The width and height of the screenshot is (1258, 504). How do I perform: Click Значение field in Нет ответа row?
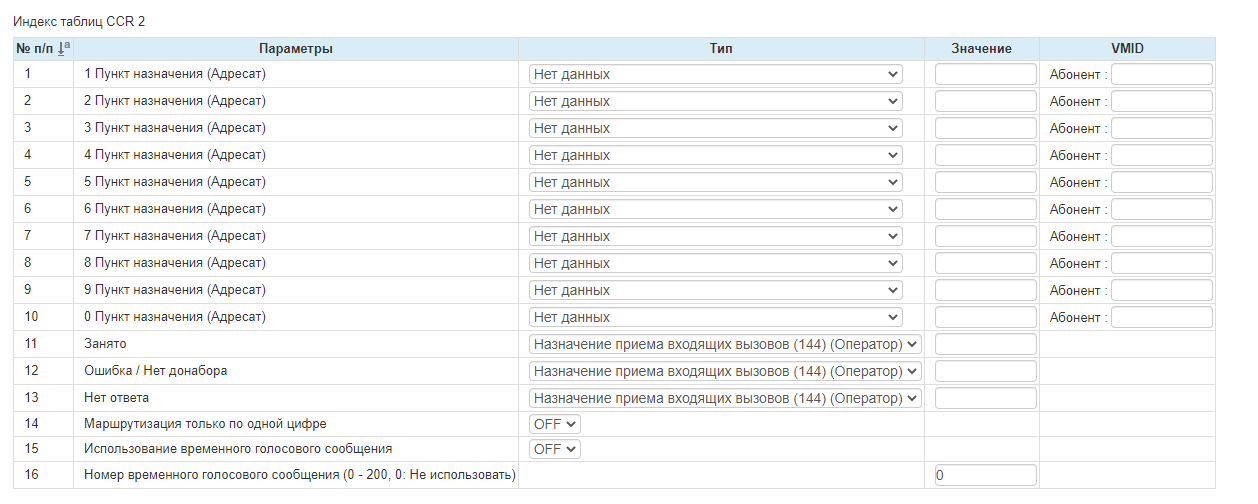tap(985, 398)
